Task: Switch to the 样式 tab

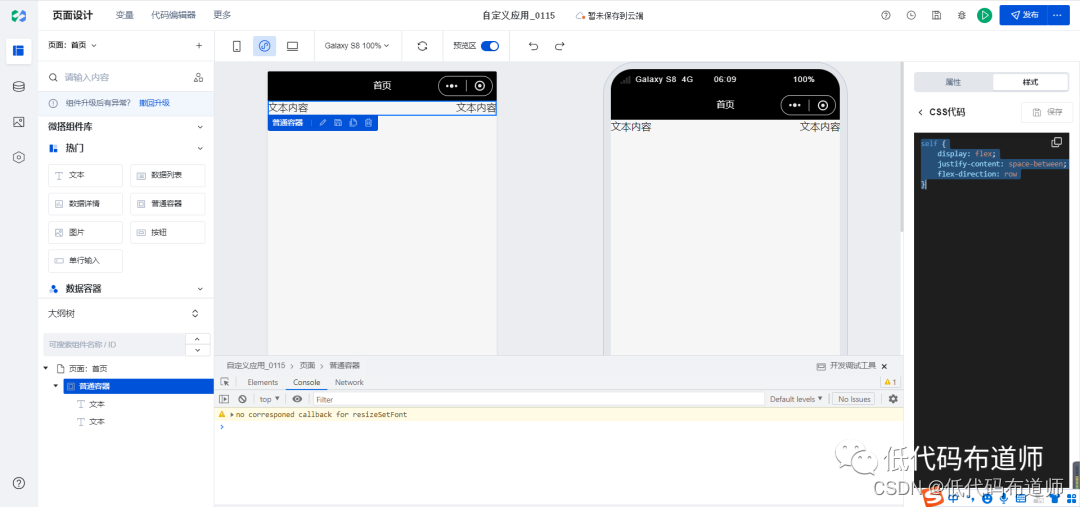Action: click(1030, 82)
